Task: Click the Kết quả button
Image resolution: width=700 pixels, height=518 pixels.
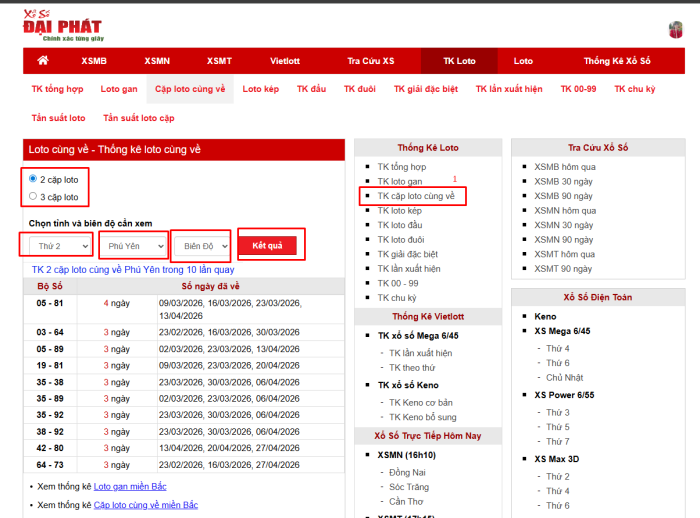Action: [x=267, y=245]
